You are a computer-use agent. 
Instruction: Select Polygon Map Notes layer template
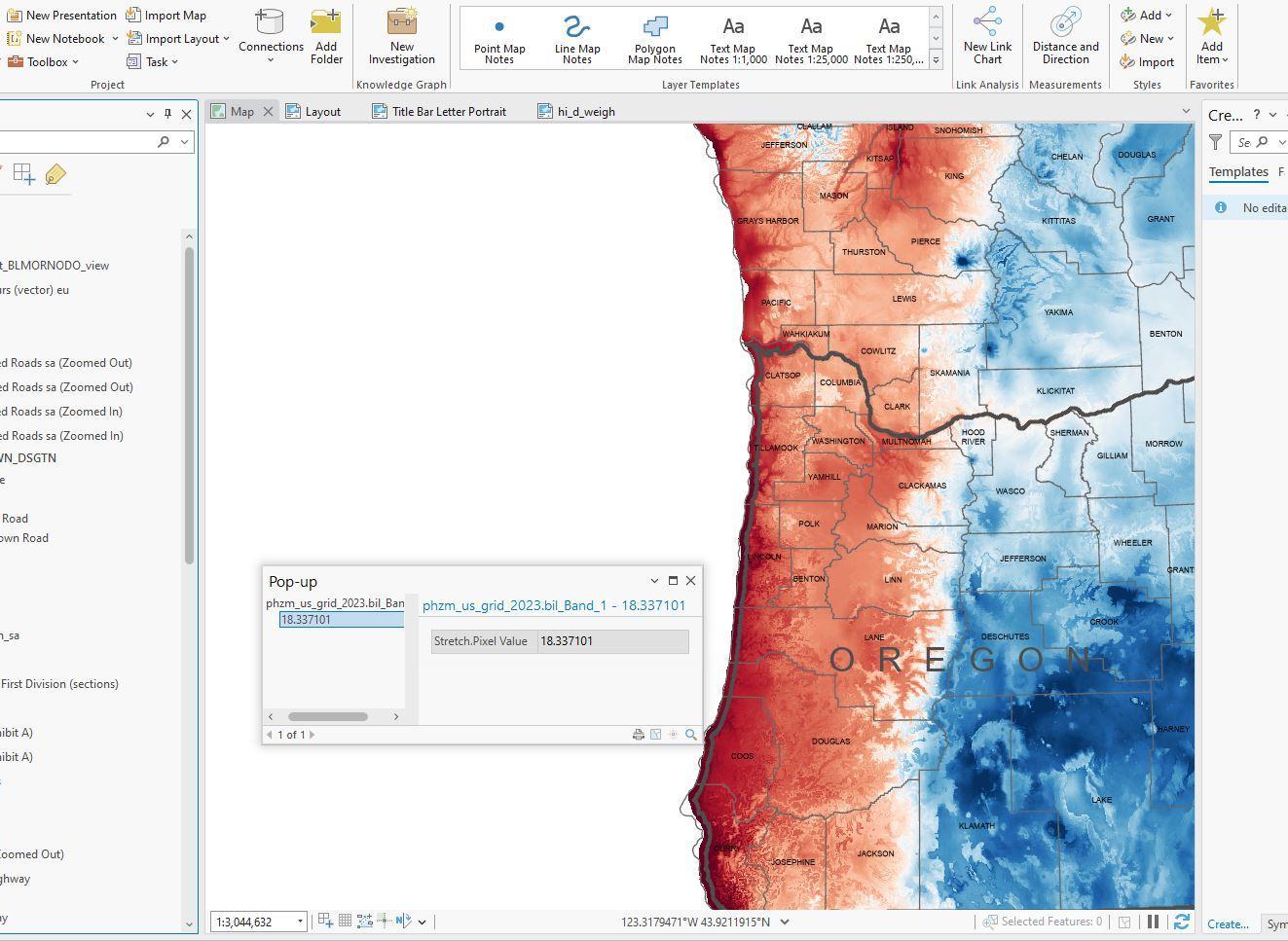click(x=654, y=39)
